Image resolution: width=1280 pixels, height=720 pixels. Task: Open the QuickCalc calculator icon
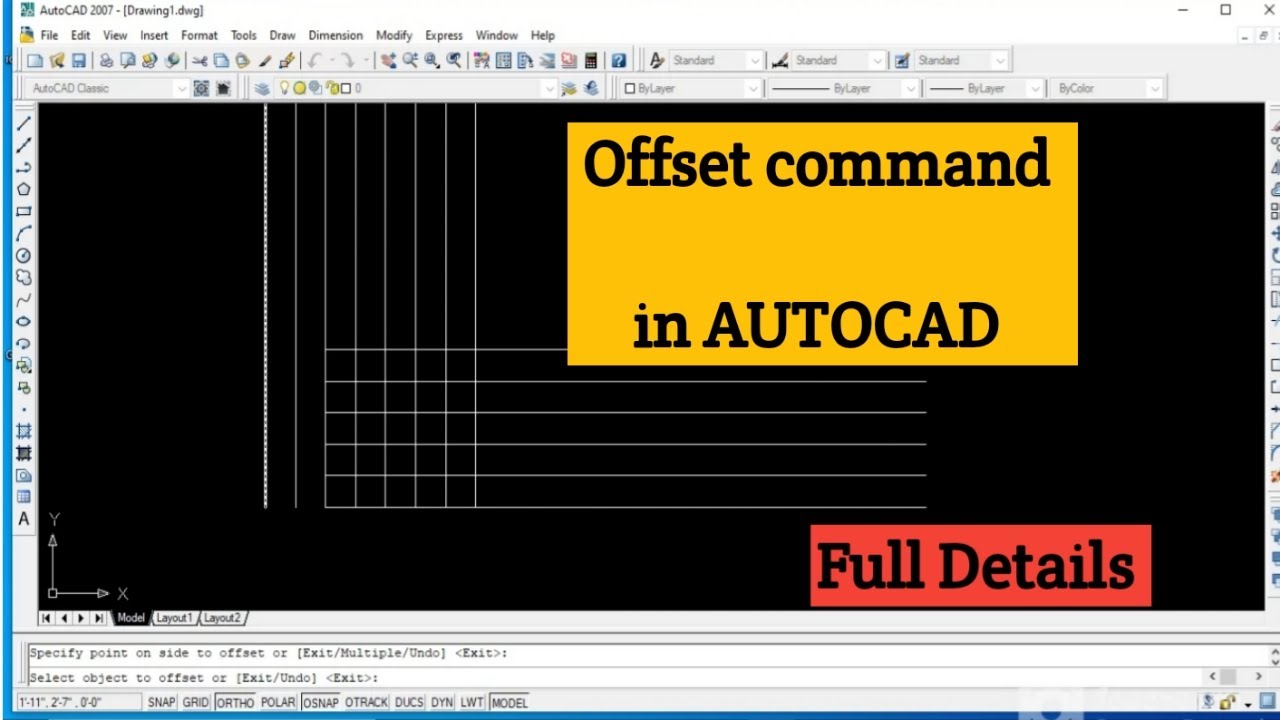coord(591,60)
